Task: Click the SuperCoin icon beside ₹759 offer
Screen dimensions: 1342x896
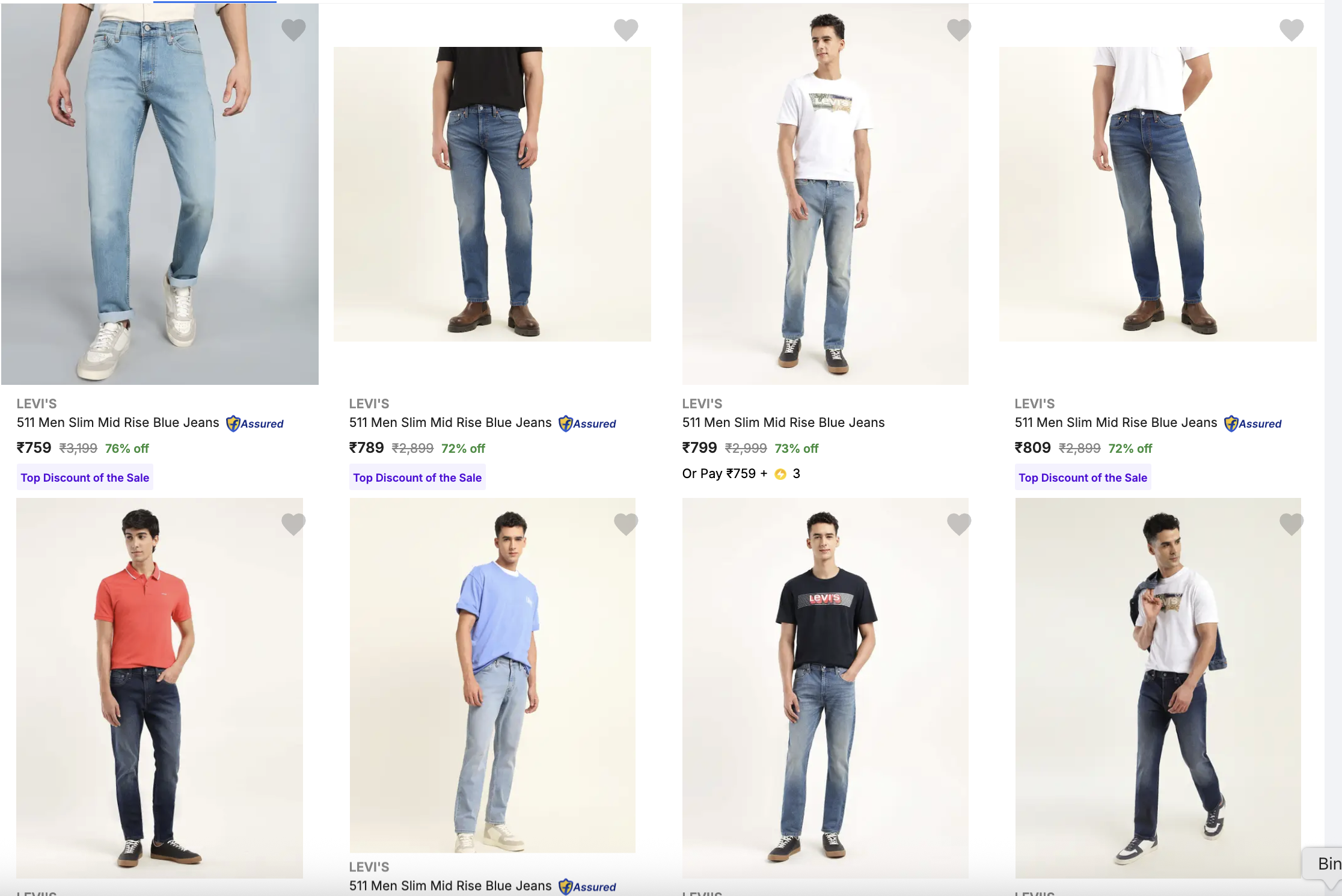Action: click(x=780, y=474)
